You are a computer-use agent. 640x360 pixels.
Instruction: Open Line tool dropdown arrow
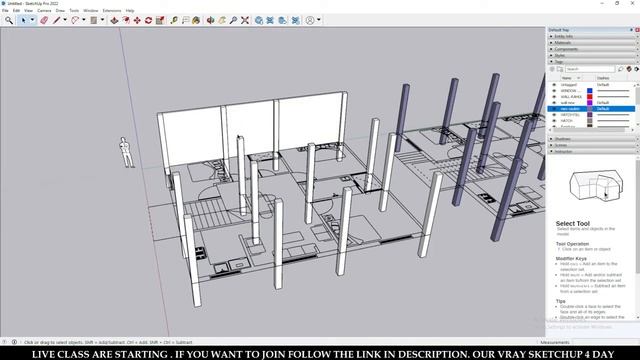pyautogui.click(x=65, y=20)
